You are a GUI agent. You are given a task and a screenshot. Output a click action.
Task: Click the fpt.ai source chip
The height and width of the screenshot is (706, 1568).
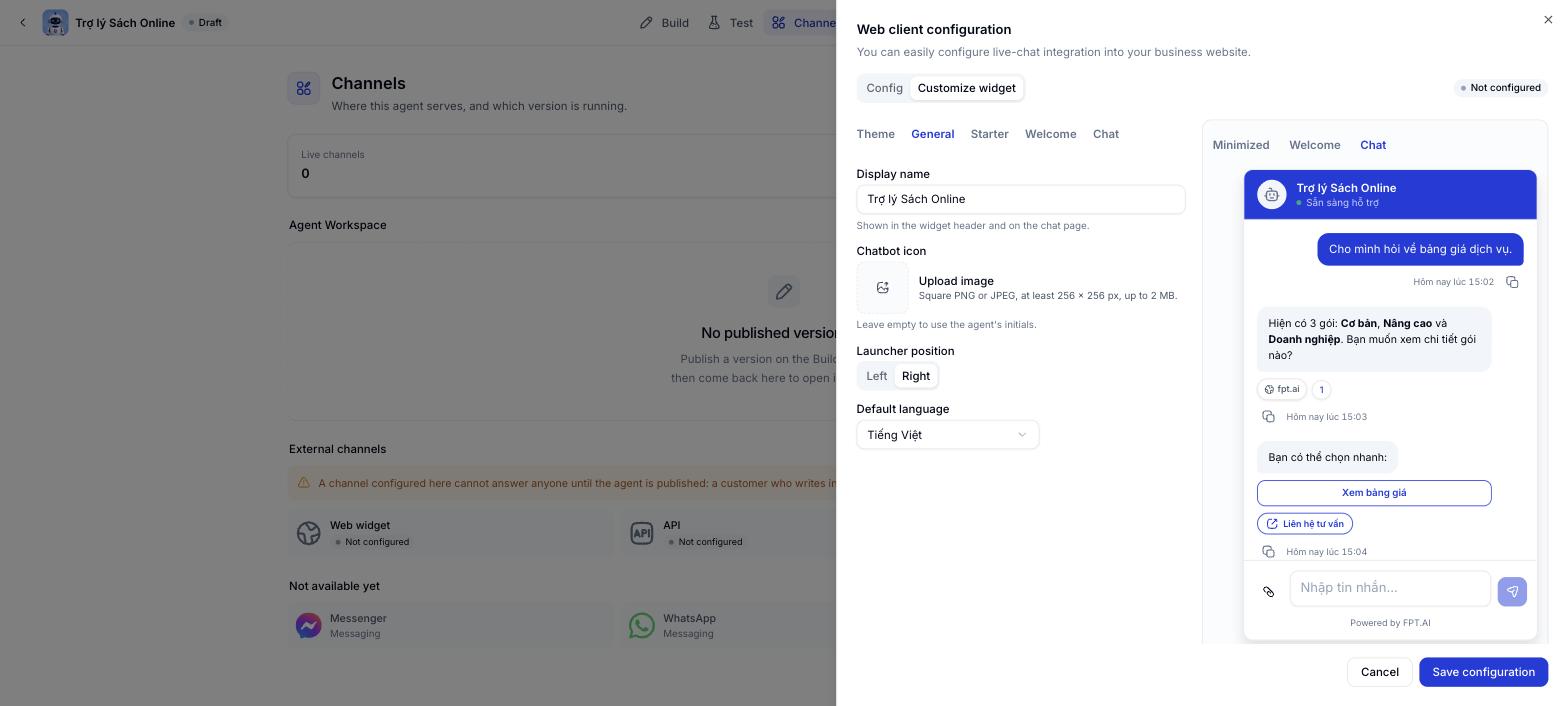[x=1281, y=389]
